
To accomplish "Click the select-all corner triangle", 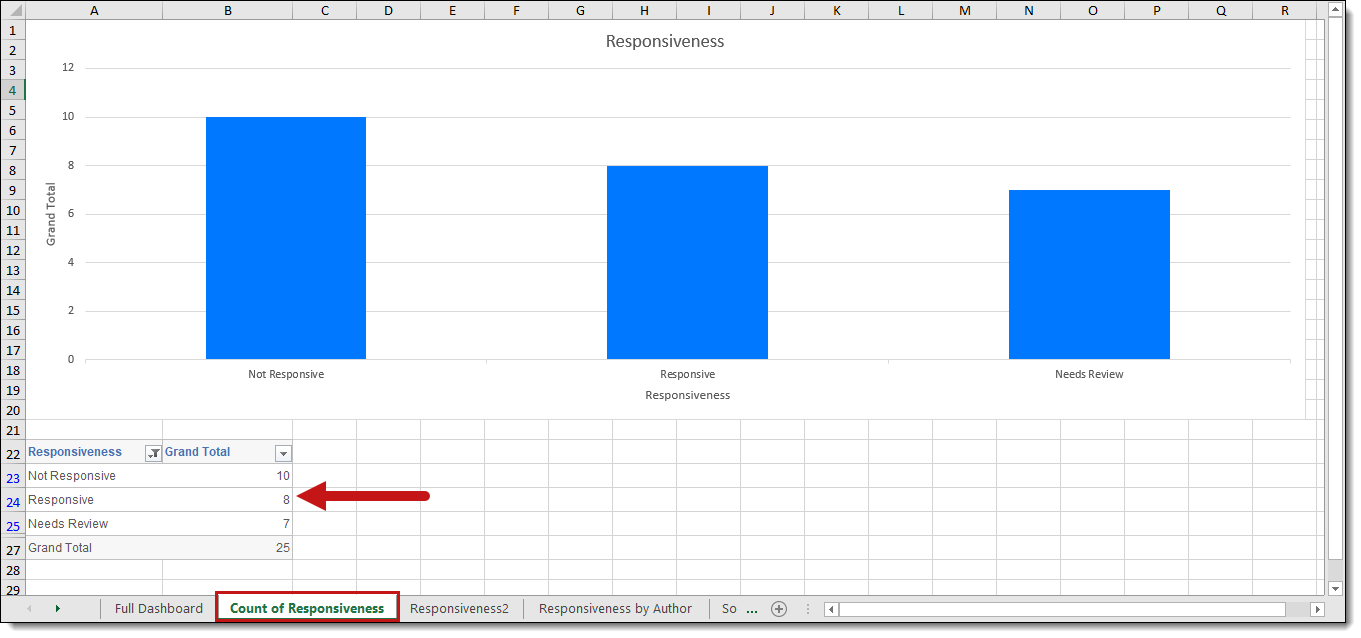I will pos(13,11).
